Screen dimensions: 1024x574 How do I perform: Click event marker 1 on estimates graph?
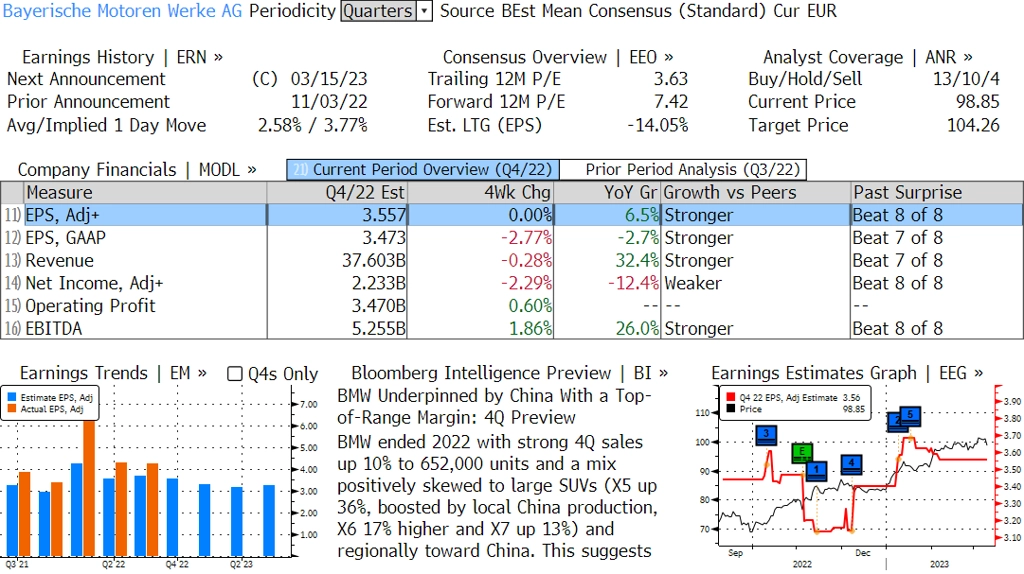tap(816, 470)
